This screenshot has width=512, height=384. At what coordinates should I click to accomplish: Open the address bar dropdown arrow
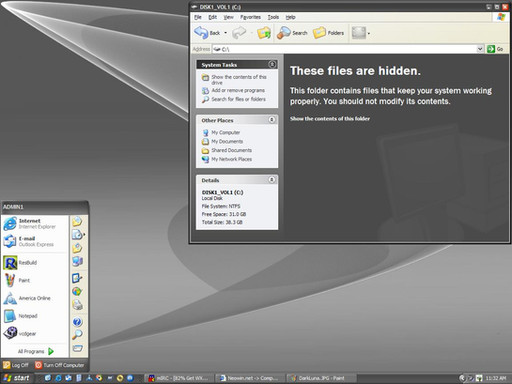(480, 49)
